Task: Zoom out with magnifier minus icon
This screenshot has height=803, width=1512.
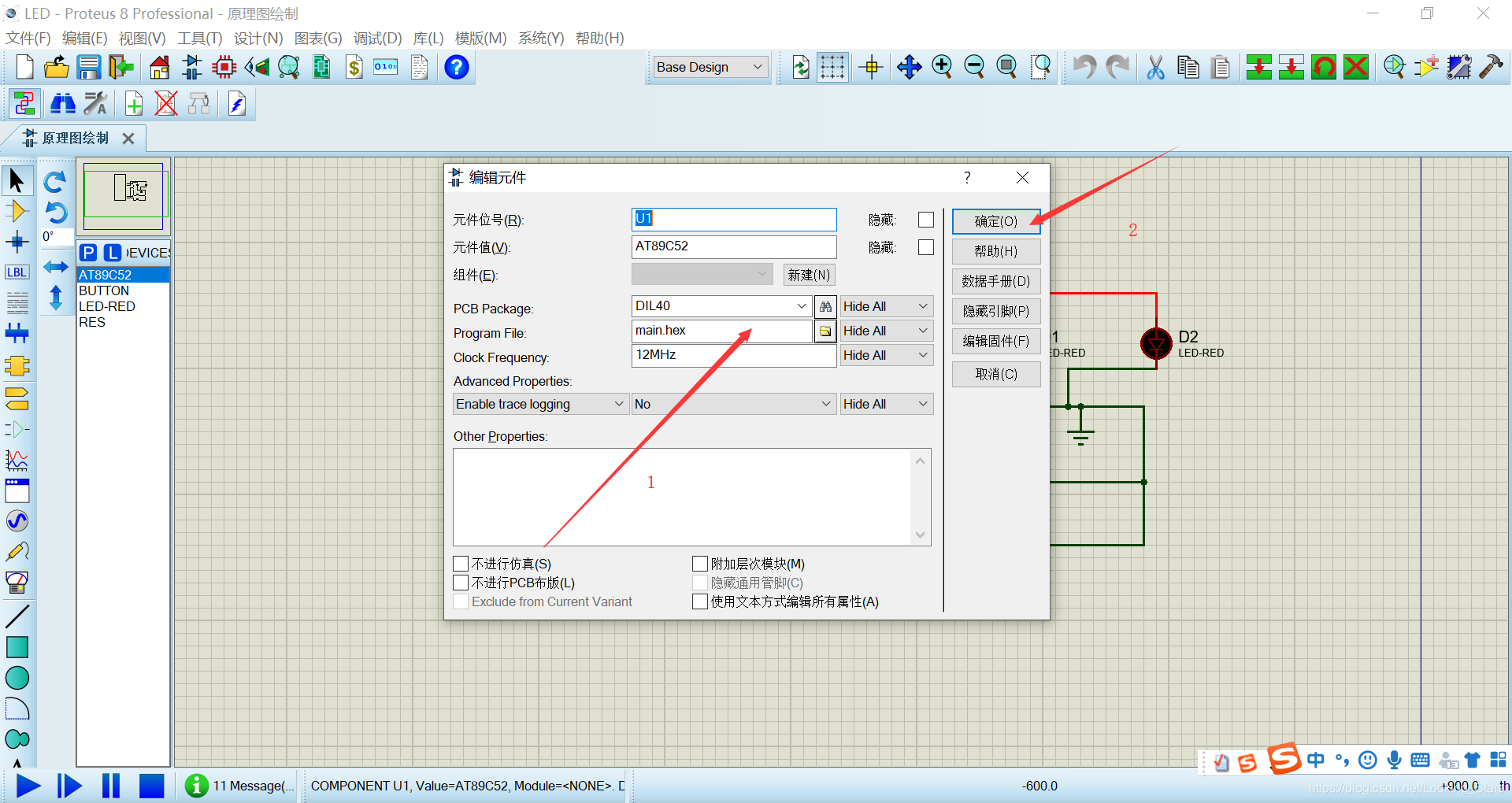Action: [x=974, y=67]
